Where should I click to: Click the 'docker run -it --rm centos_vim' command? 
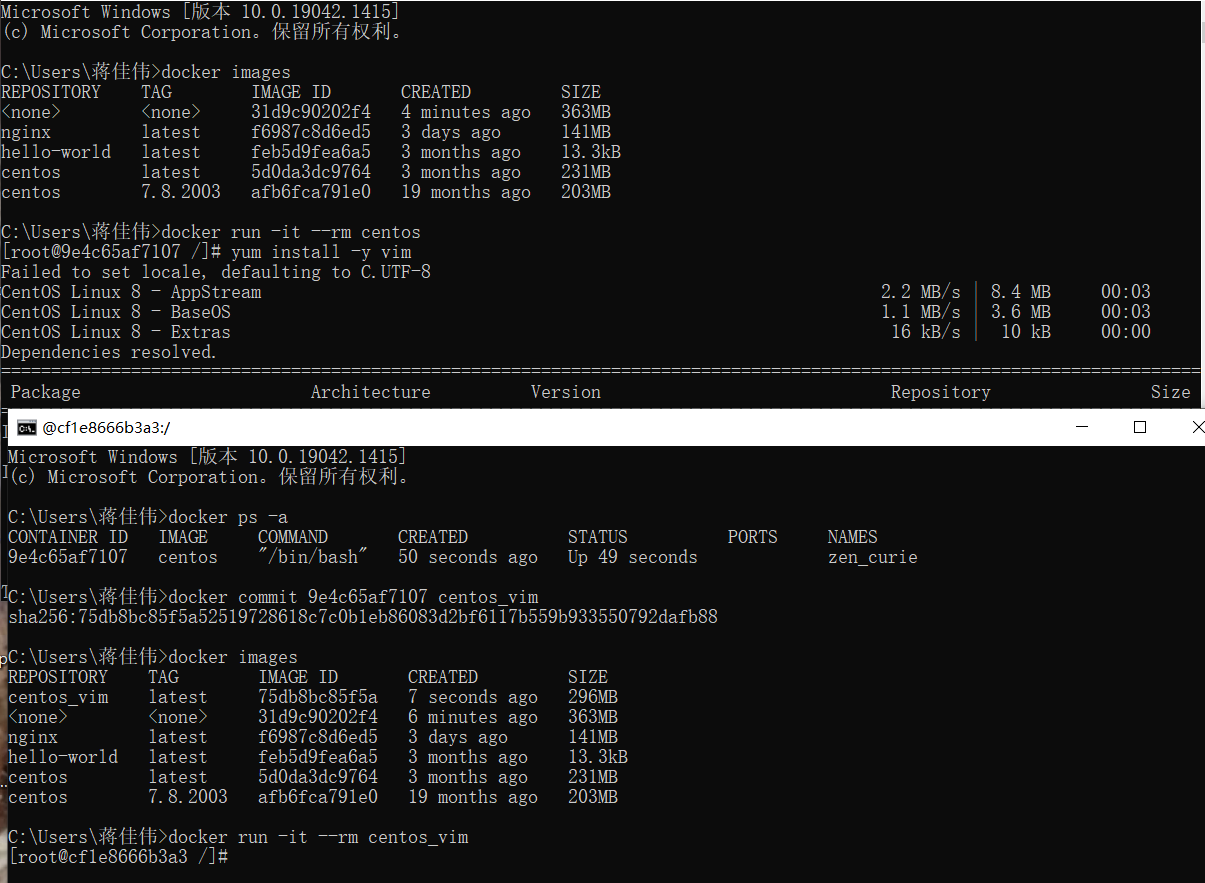point(318,837)
